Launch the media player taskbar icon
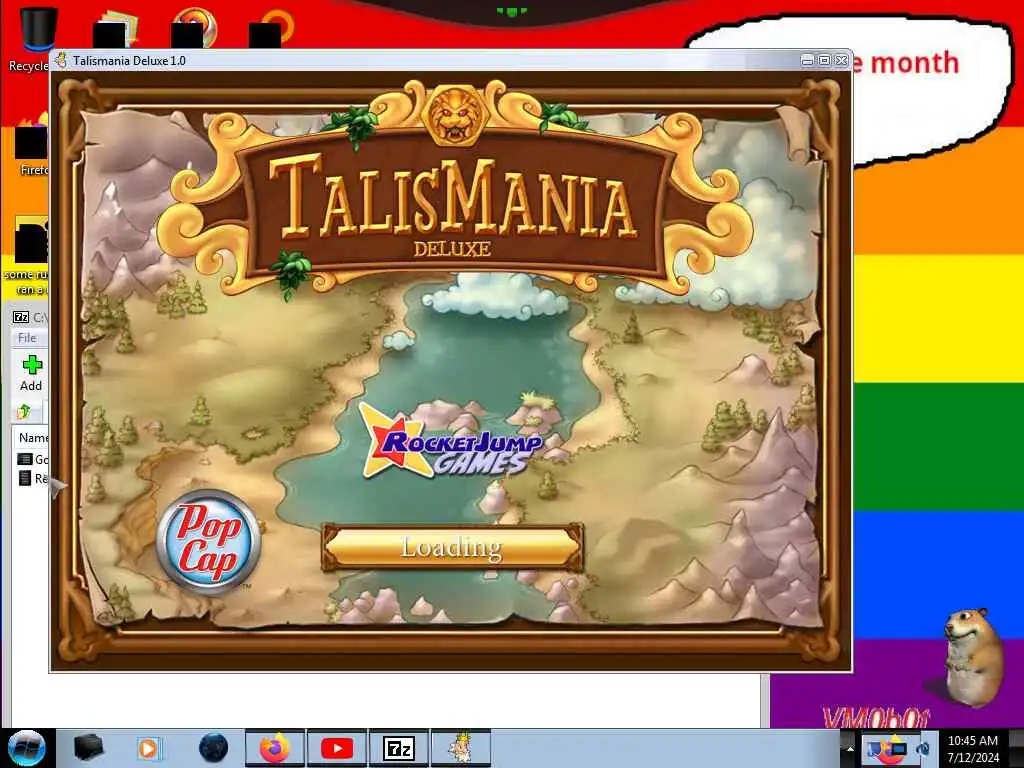The width and height of the screenshot is (1024, 768). click(149, 748)
